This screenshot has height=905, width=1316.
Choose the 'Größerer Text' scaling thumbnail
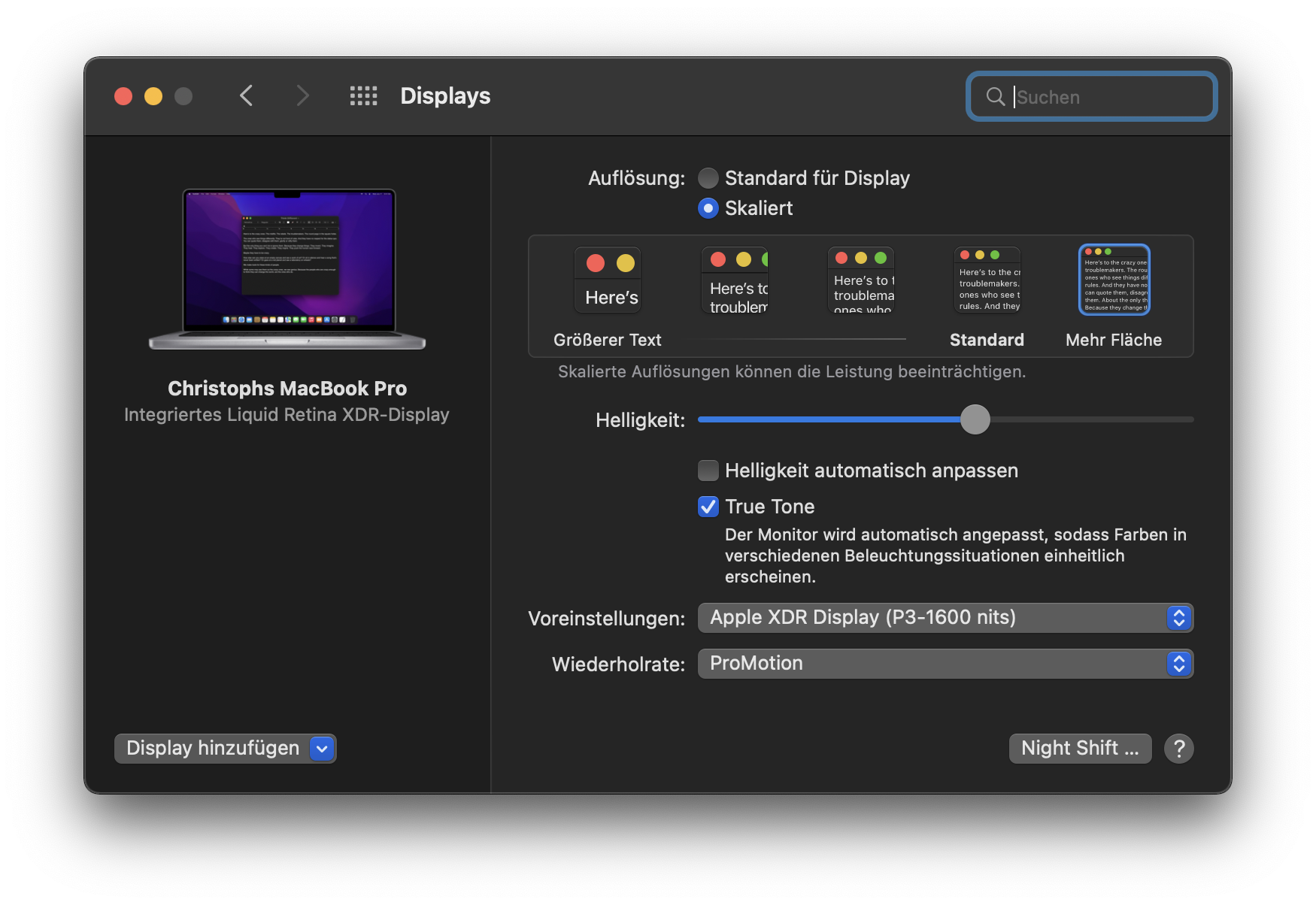(x=608, y=280)
